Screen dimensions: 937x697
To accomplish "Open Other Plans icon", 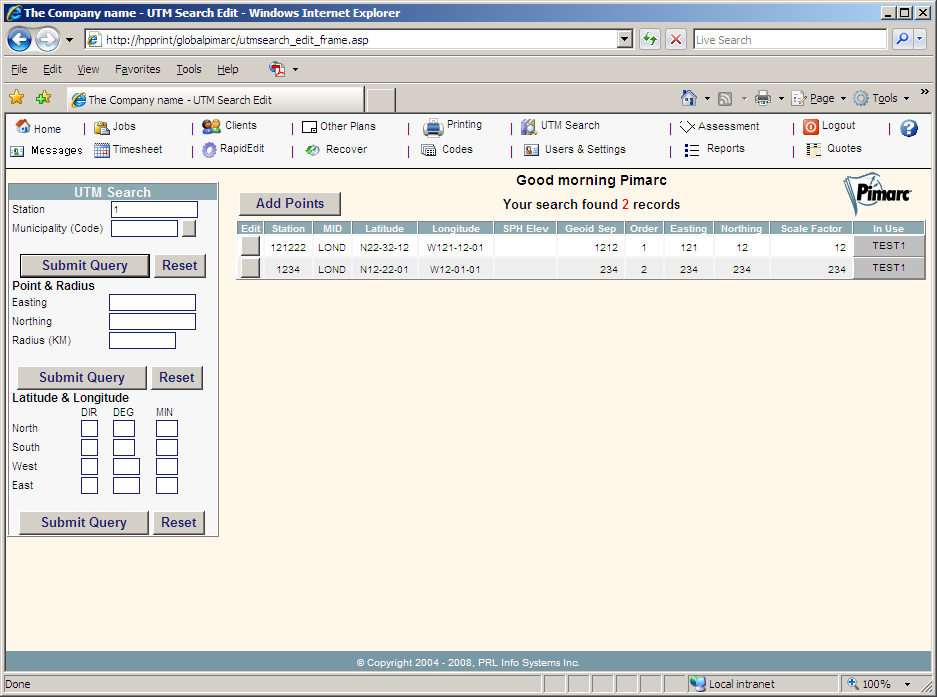I will (x=309, y=127).
